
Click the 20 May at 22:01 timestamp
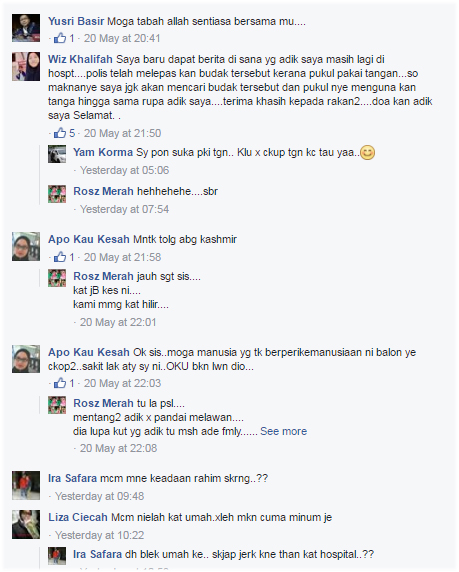coord(118,322)
